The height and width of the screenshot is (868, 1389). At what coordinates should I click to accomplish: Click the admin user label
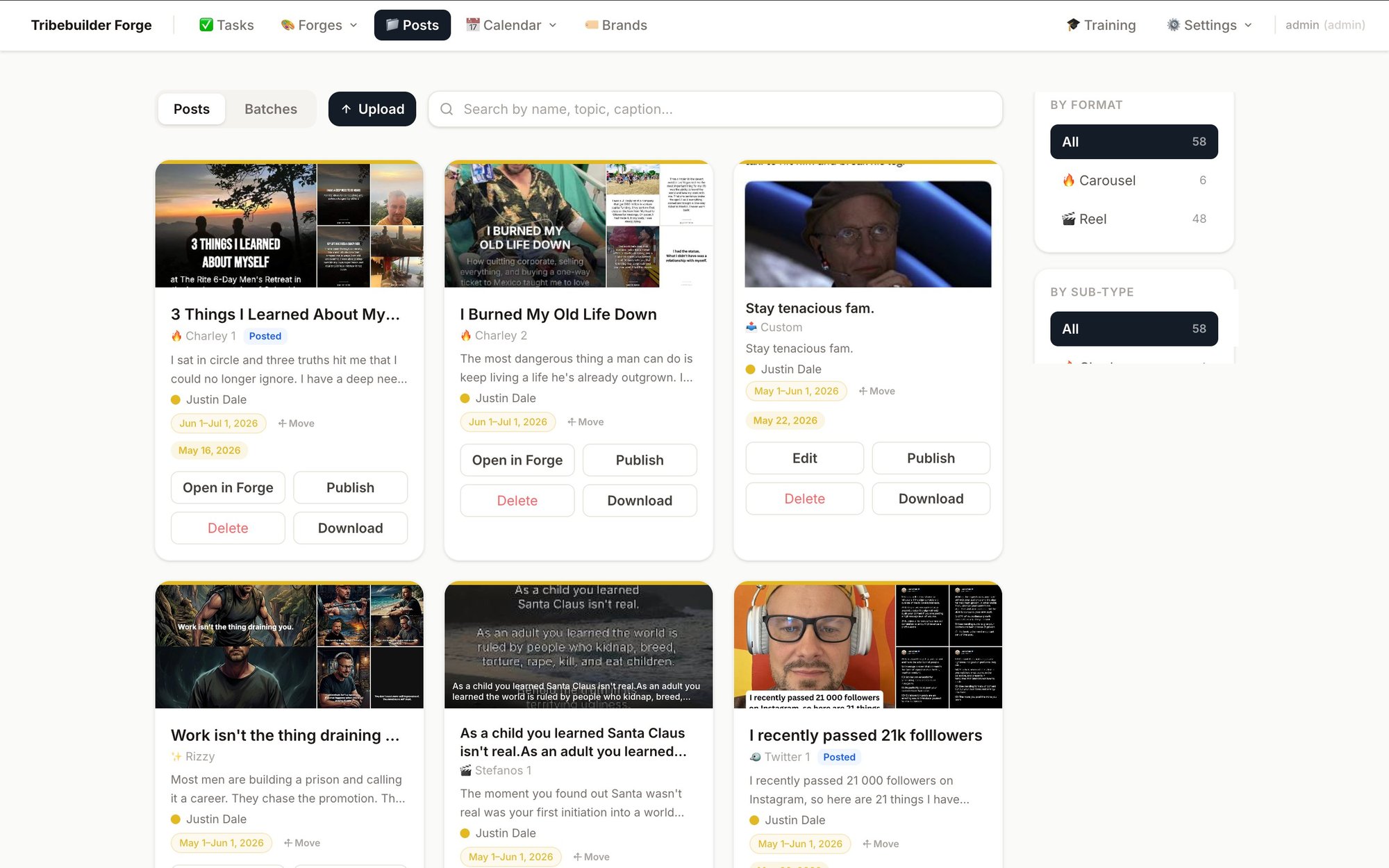[1325, 25]
